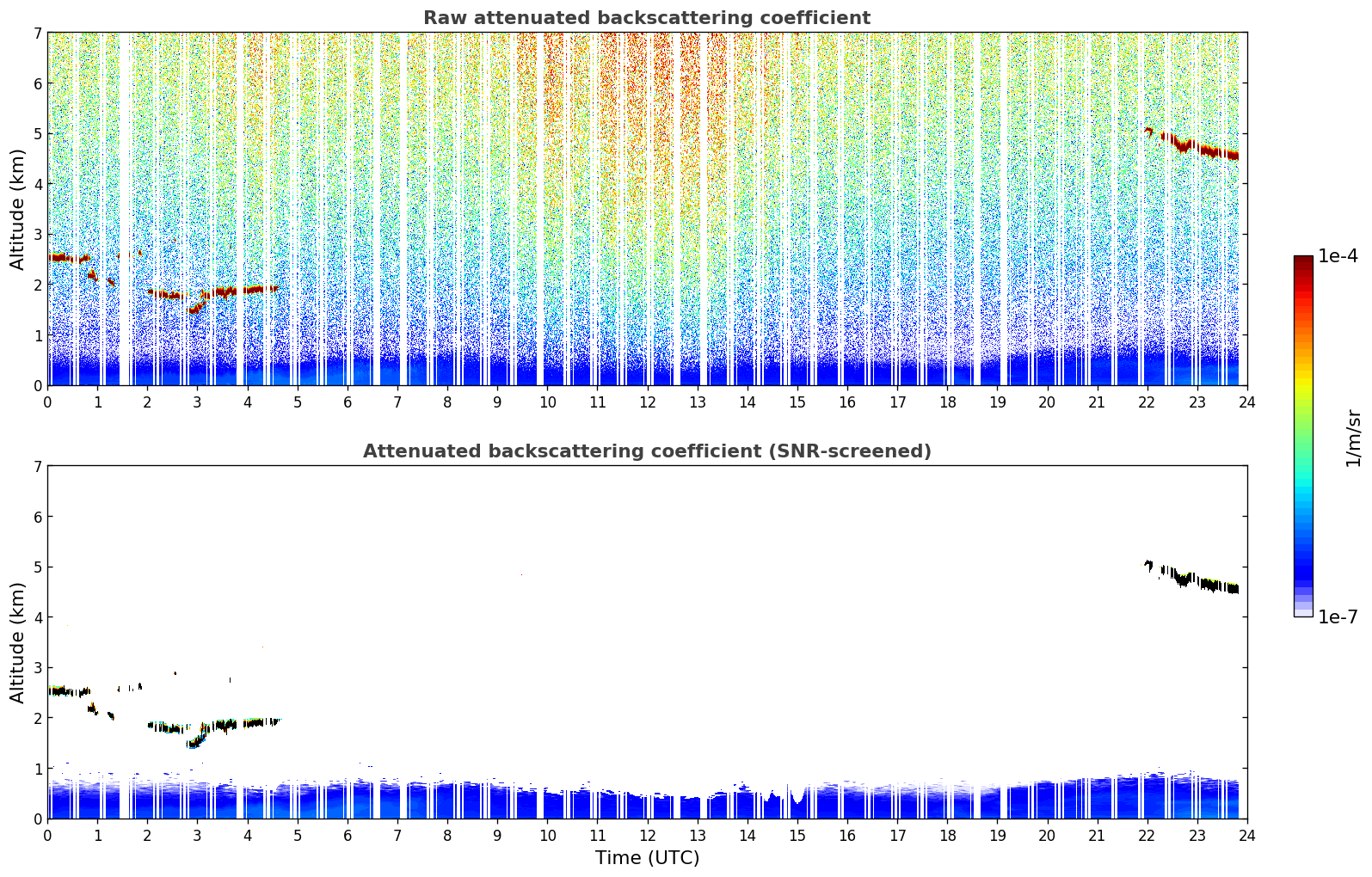Viewport: 1372px width, 877px height.
Task: Select the "Altitude (km)" label of the SNR-screened plot
Action: pyautogui.click(x=17, y=642)
